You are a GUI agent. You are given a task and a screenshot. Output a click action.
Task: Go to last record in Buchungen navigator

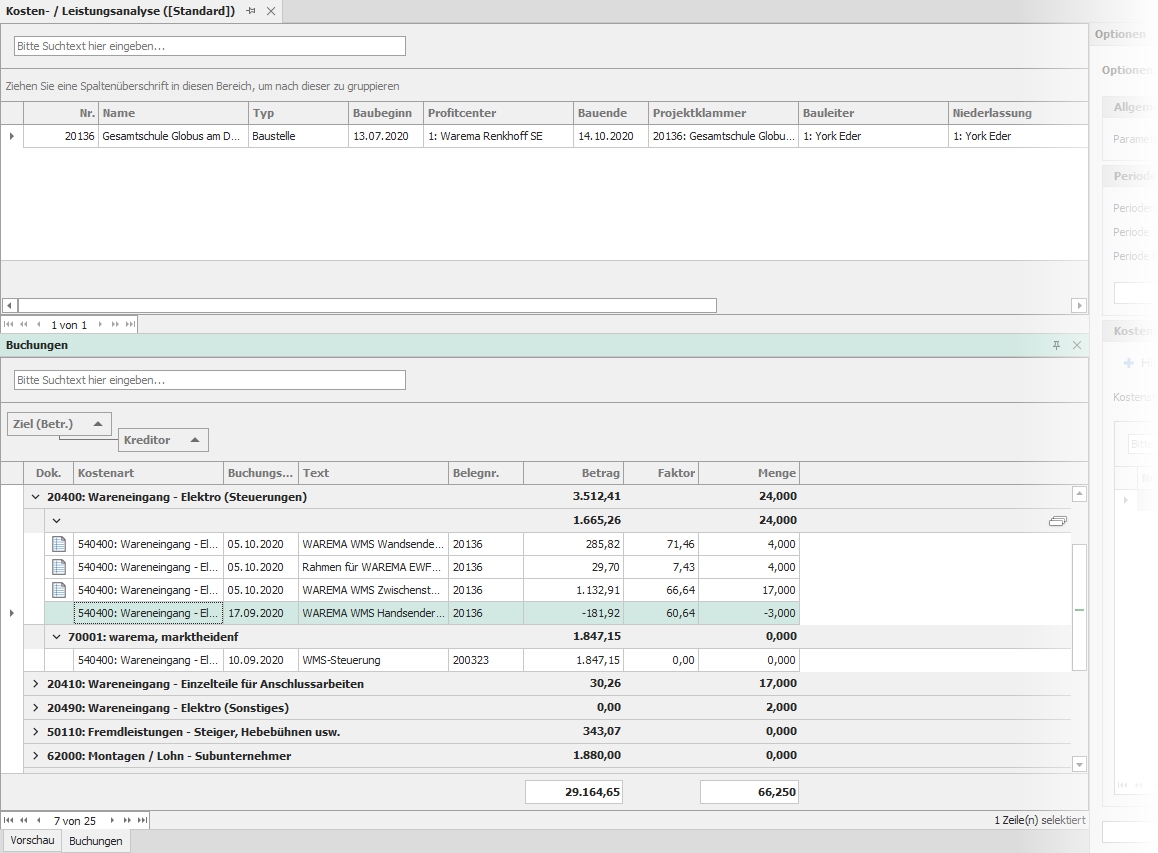(143, 820)
